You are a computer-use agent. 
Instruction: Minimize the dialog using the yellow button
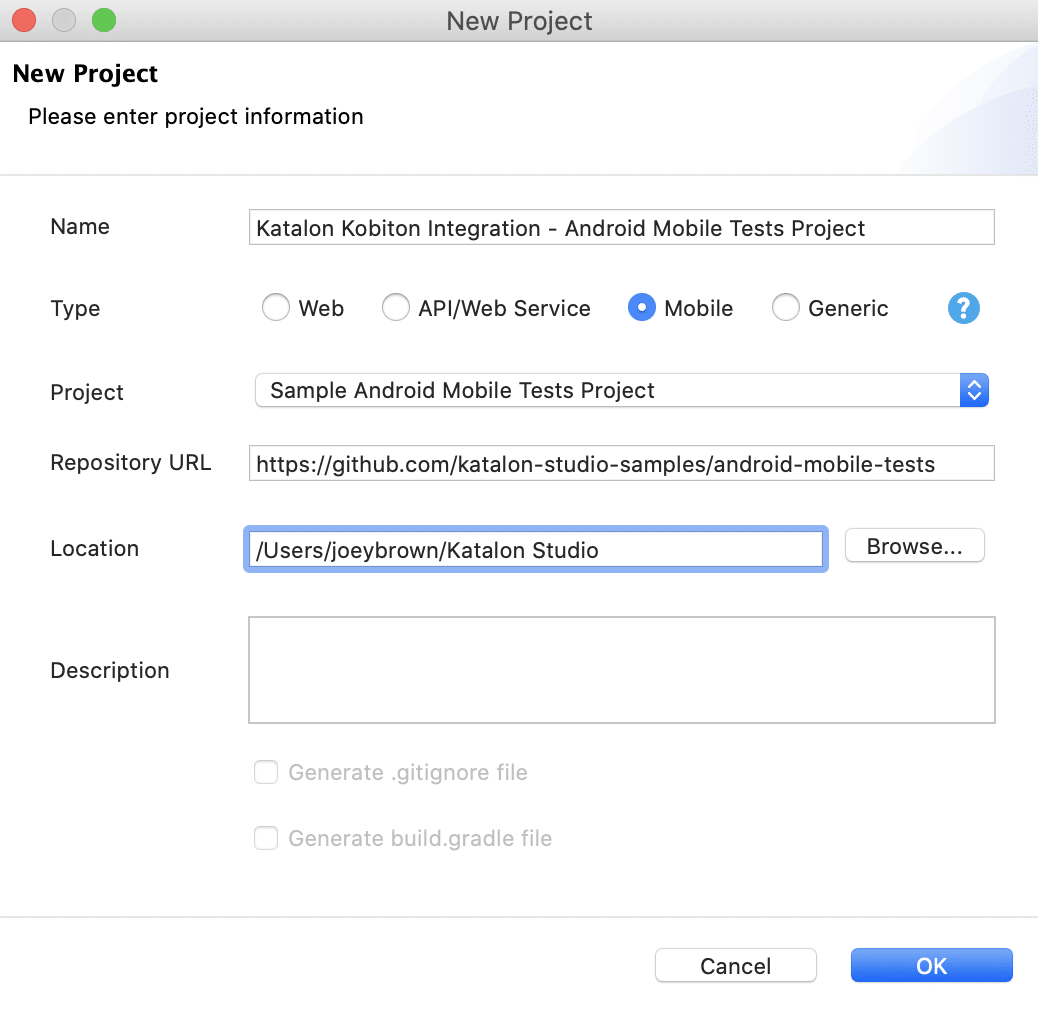click(64, 20)
